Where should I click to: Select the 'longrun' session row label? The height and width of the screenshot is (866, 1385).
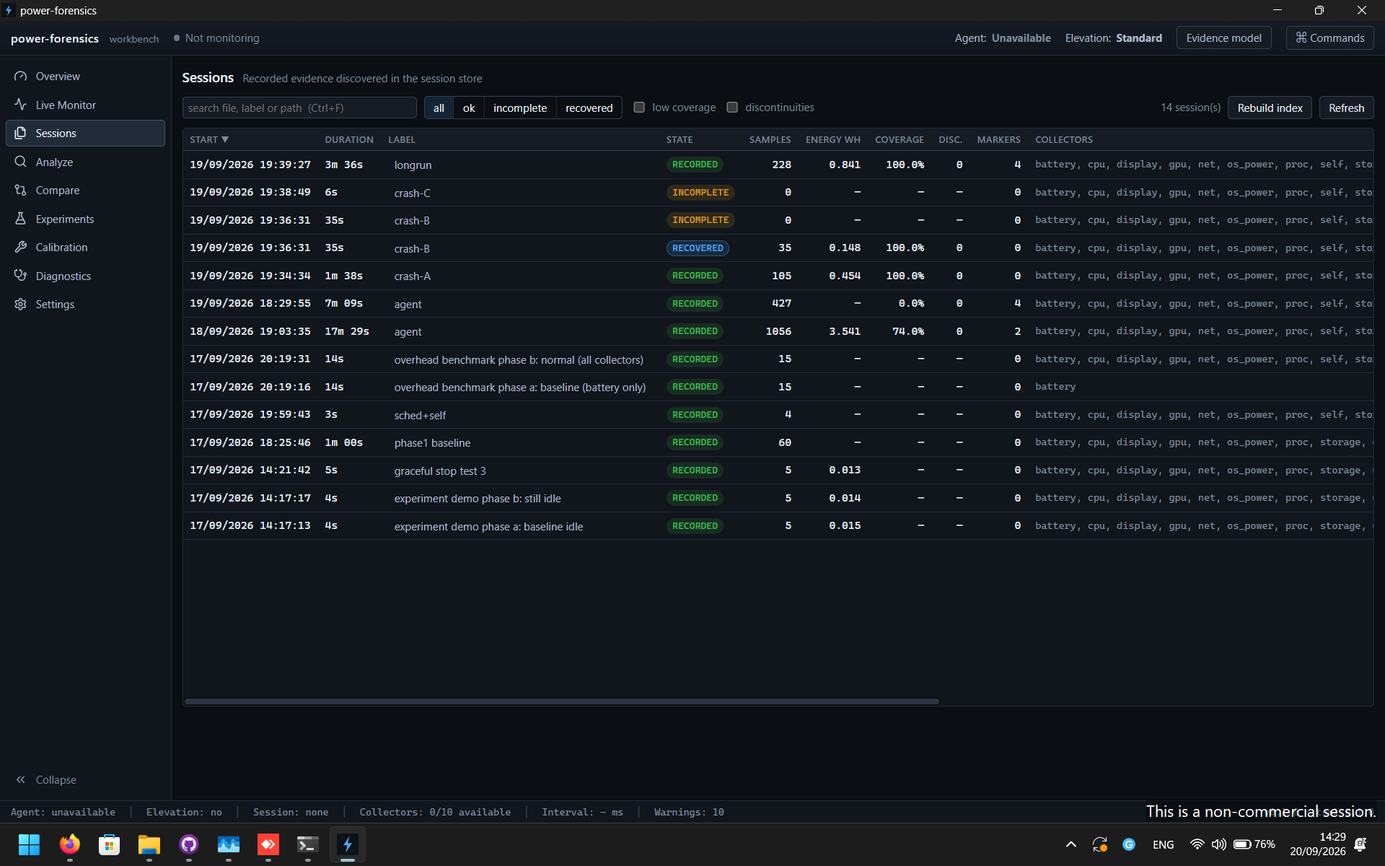(413, 165)
